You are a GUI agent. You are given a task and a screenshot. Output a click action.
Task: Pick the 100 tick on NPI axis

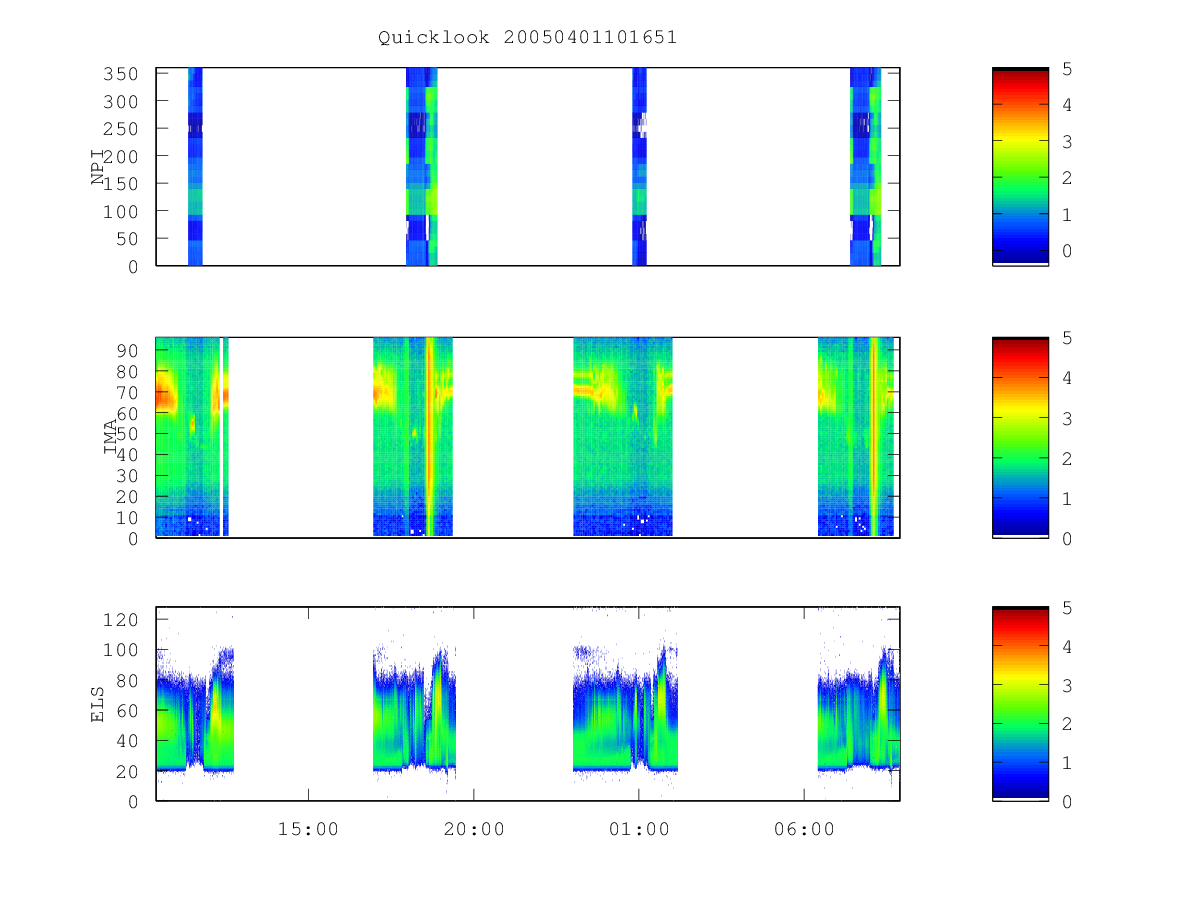(x=123, y=211)
